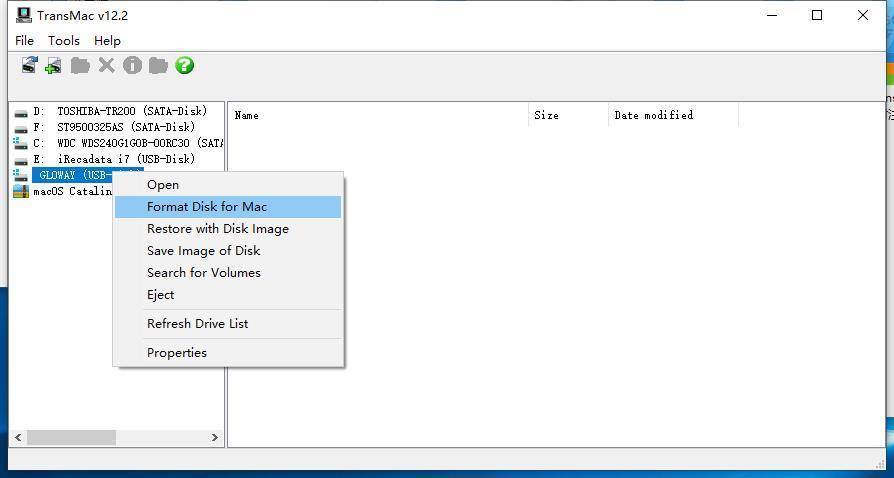This screenshot has height=478, width=894.
Task: Click the green help question mark icon
Action: [184, 65]
